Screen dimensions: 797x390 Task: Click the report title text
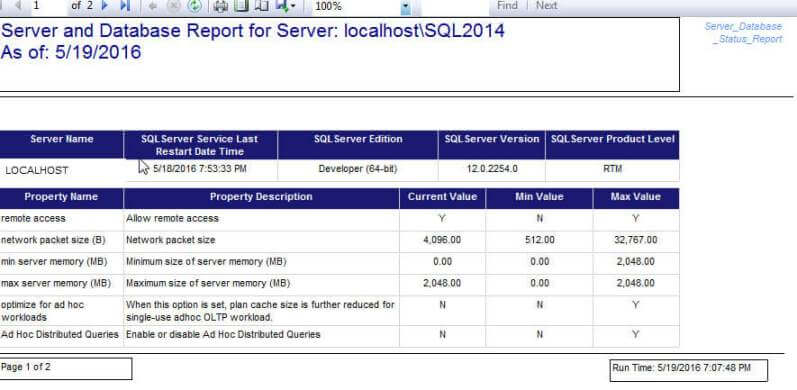[x=253, y=41]
